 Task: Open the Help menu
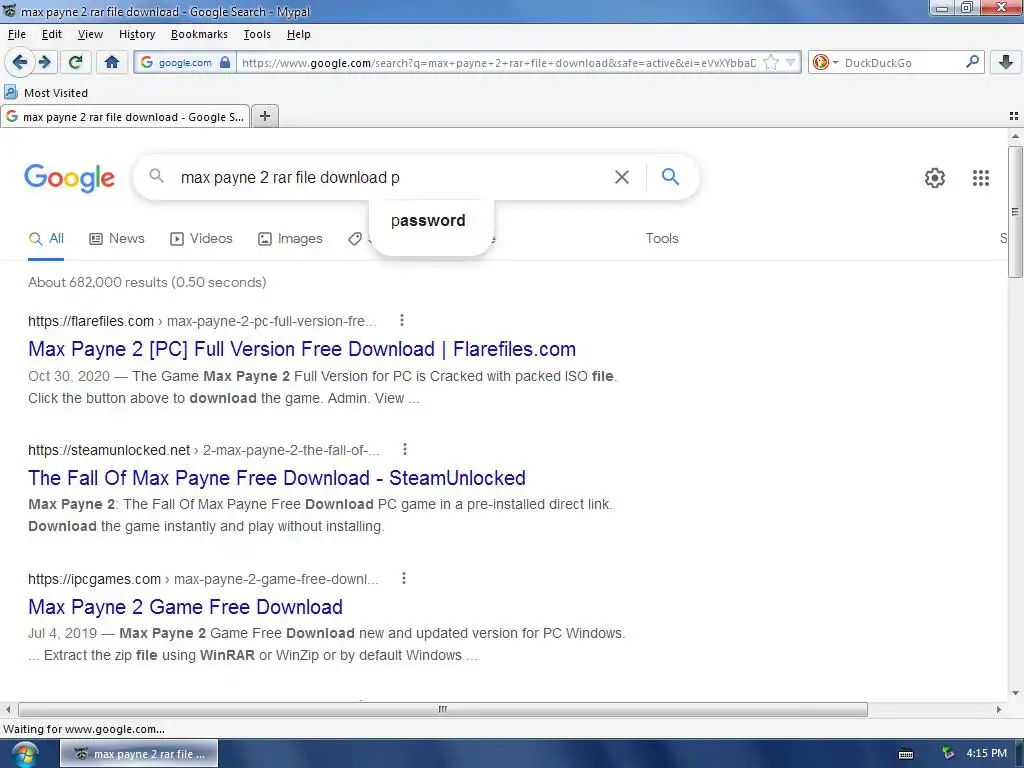point(298,34)
